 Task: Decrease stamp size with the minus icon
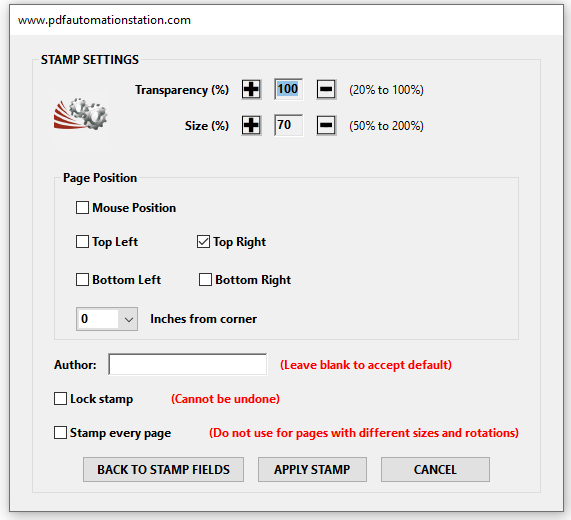pos(326,125)
